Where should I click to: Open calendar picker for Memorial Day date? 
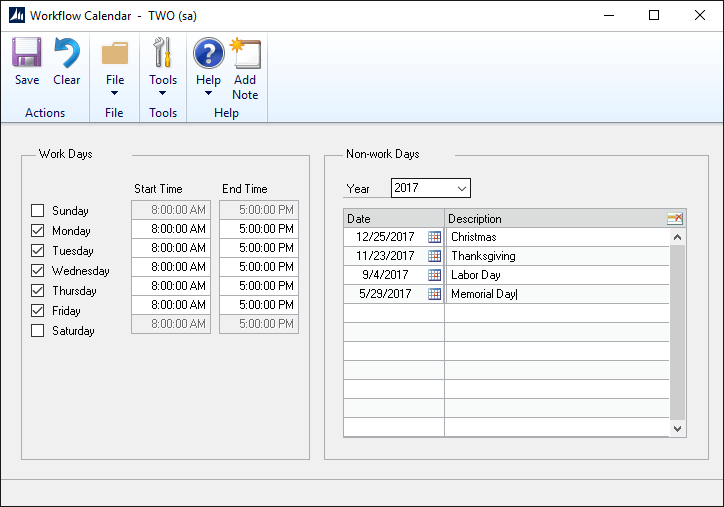tap(434, 294)
